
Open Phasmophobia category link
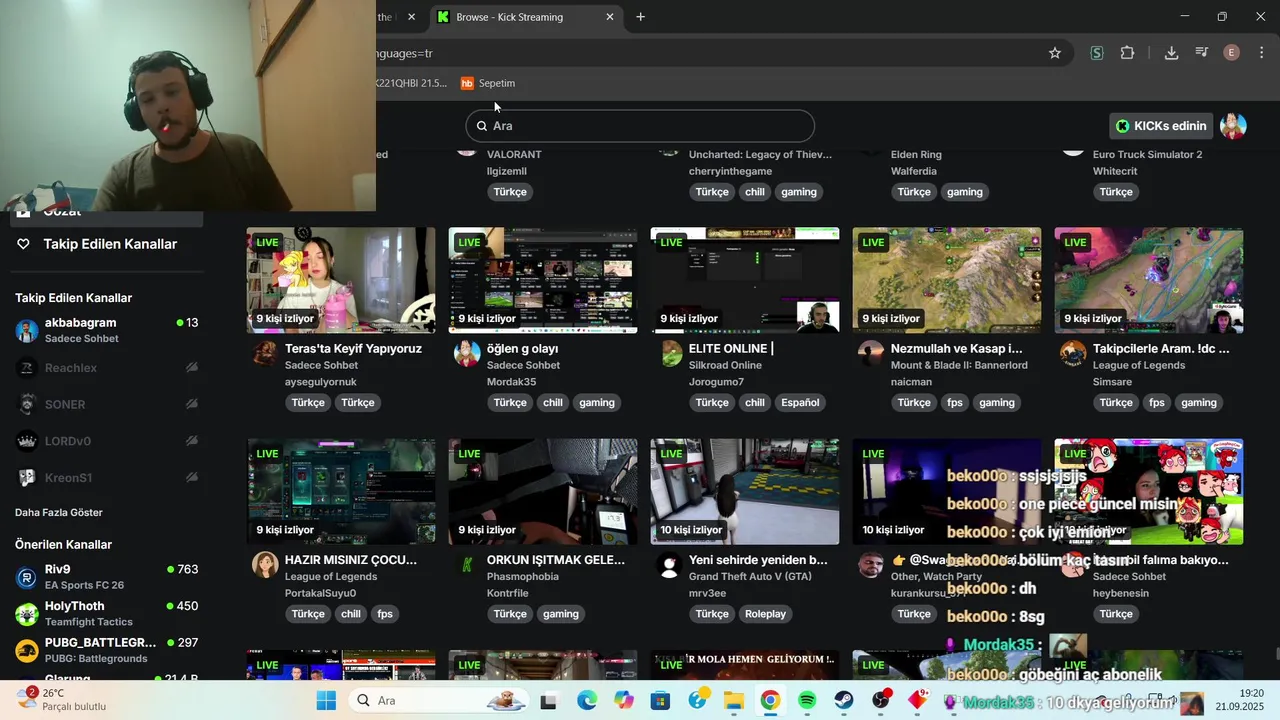[x=523, y=576]
